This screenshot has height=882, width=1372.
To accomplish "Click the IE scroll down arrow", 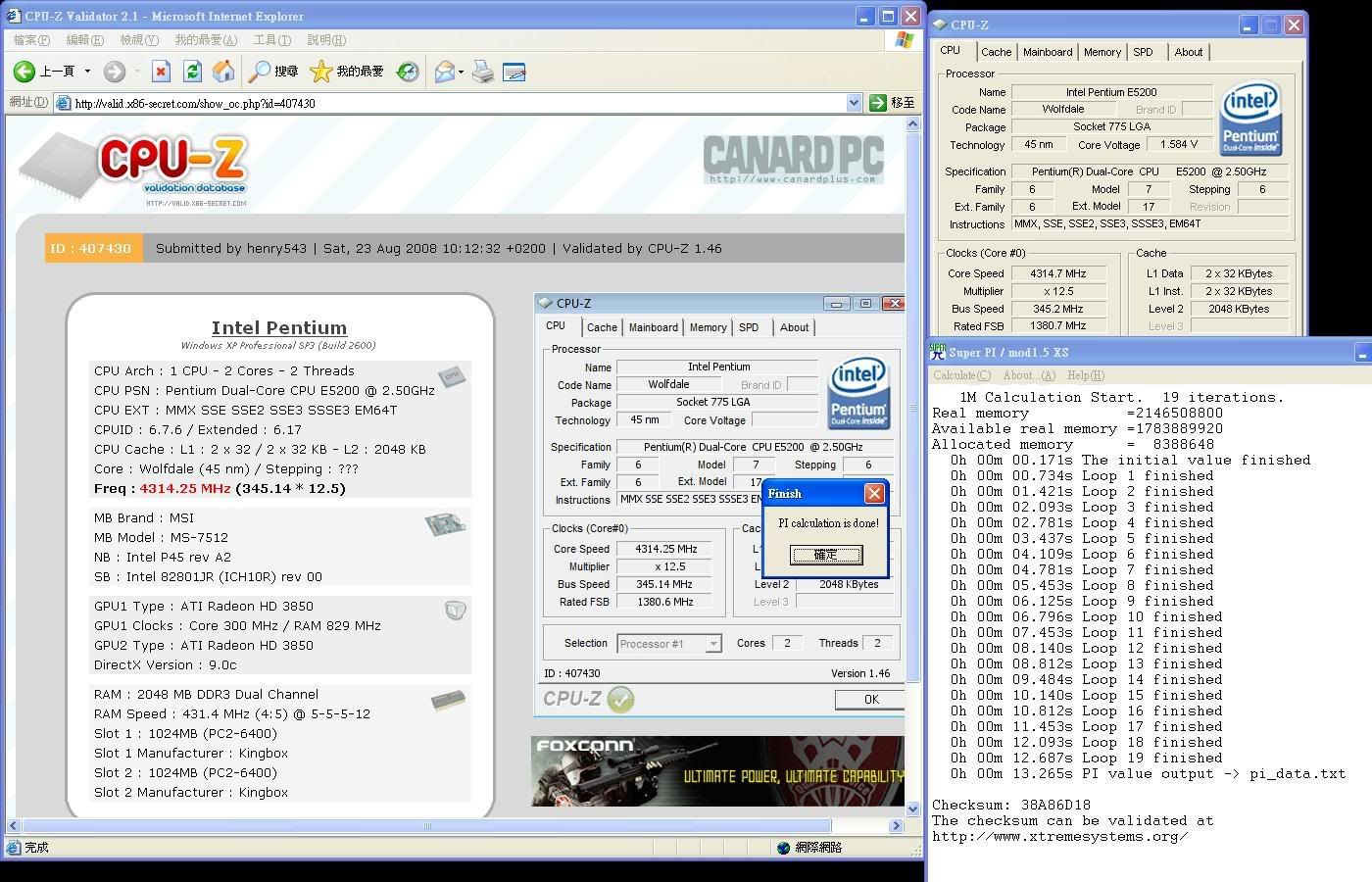I will [x=913, y=808].
